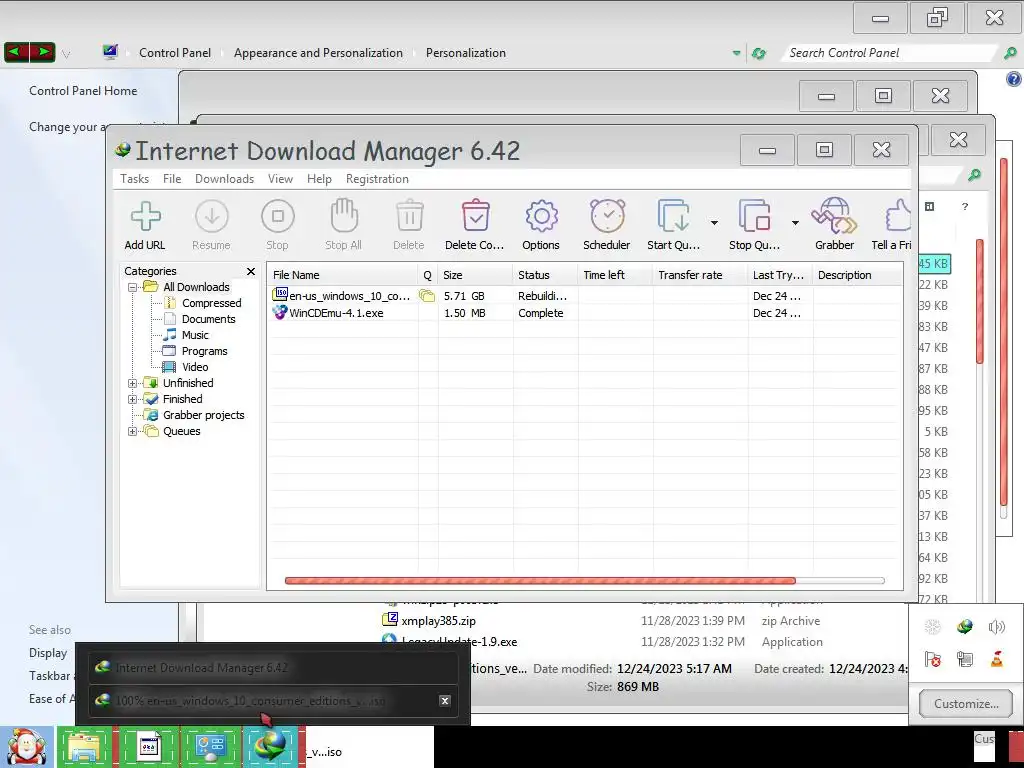Select the en-us_windows_10 ISO download row
The width and height of the screenshot is (1024, 768).
click(x=584, y=296)
